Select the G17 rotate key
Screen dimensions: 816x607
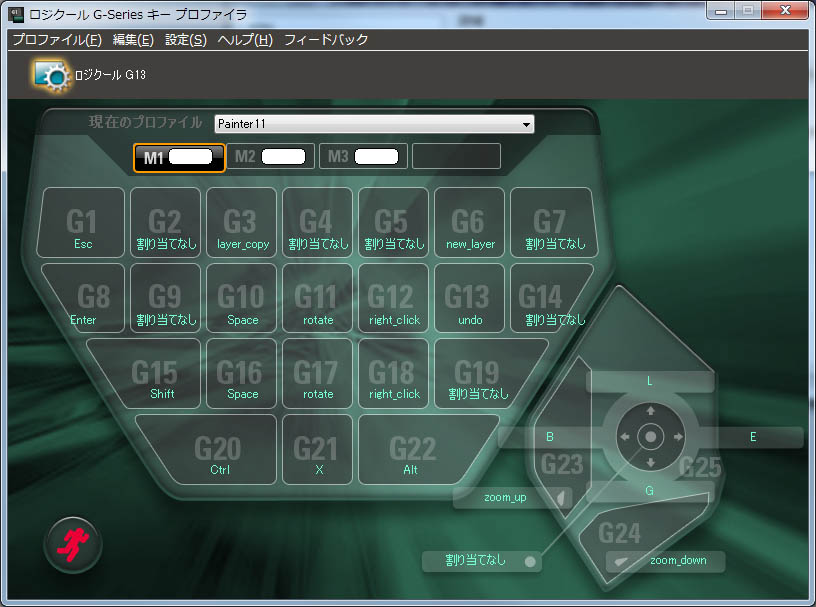pos(317,374)
